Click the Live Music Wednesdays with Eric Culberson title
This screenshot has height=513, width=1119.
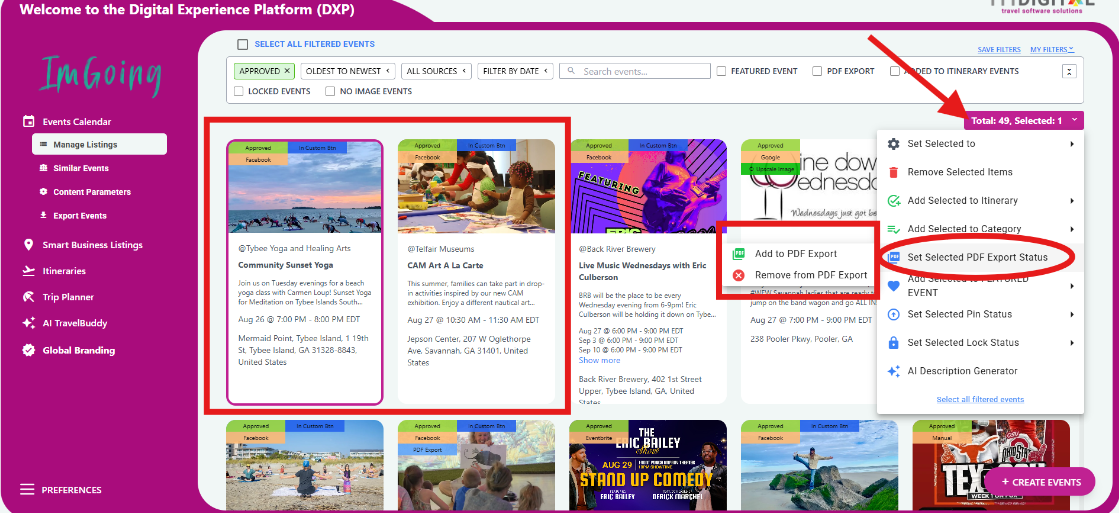click(642, 271)
